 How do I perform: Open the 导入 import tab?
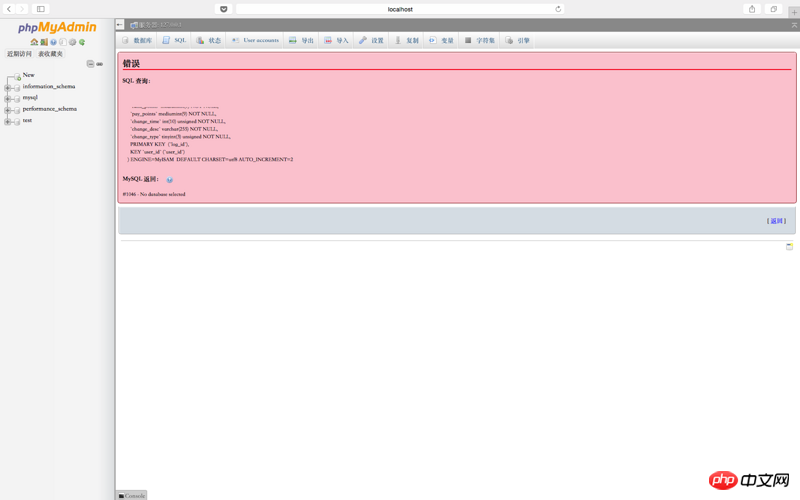336,40
